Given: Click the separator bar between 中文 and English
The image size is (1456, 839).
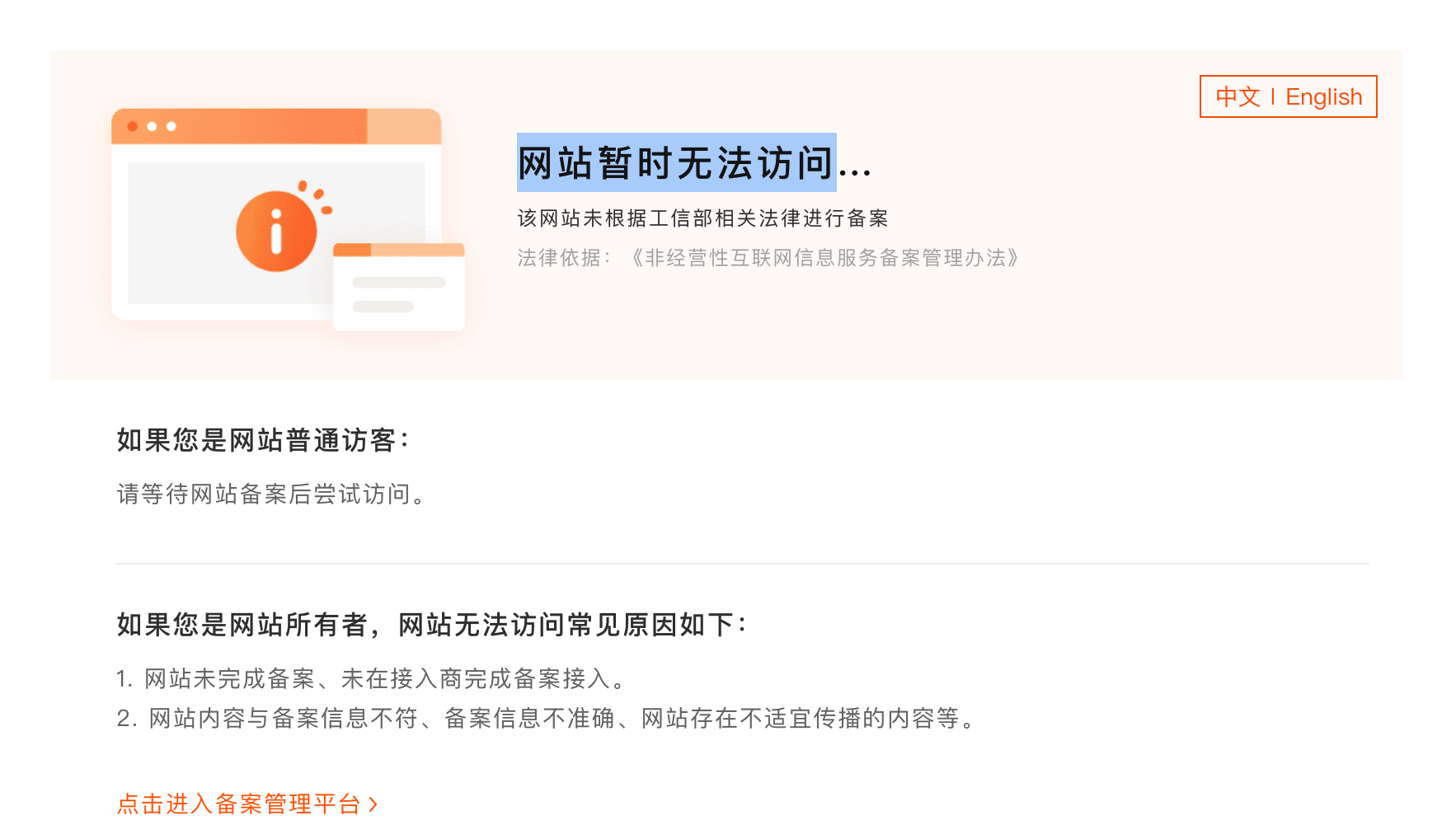Looking at the screenshot, I should (x=1273, y=97).
